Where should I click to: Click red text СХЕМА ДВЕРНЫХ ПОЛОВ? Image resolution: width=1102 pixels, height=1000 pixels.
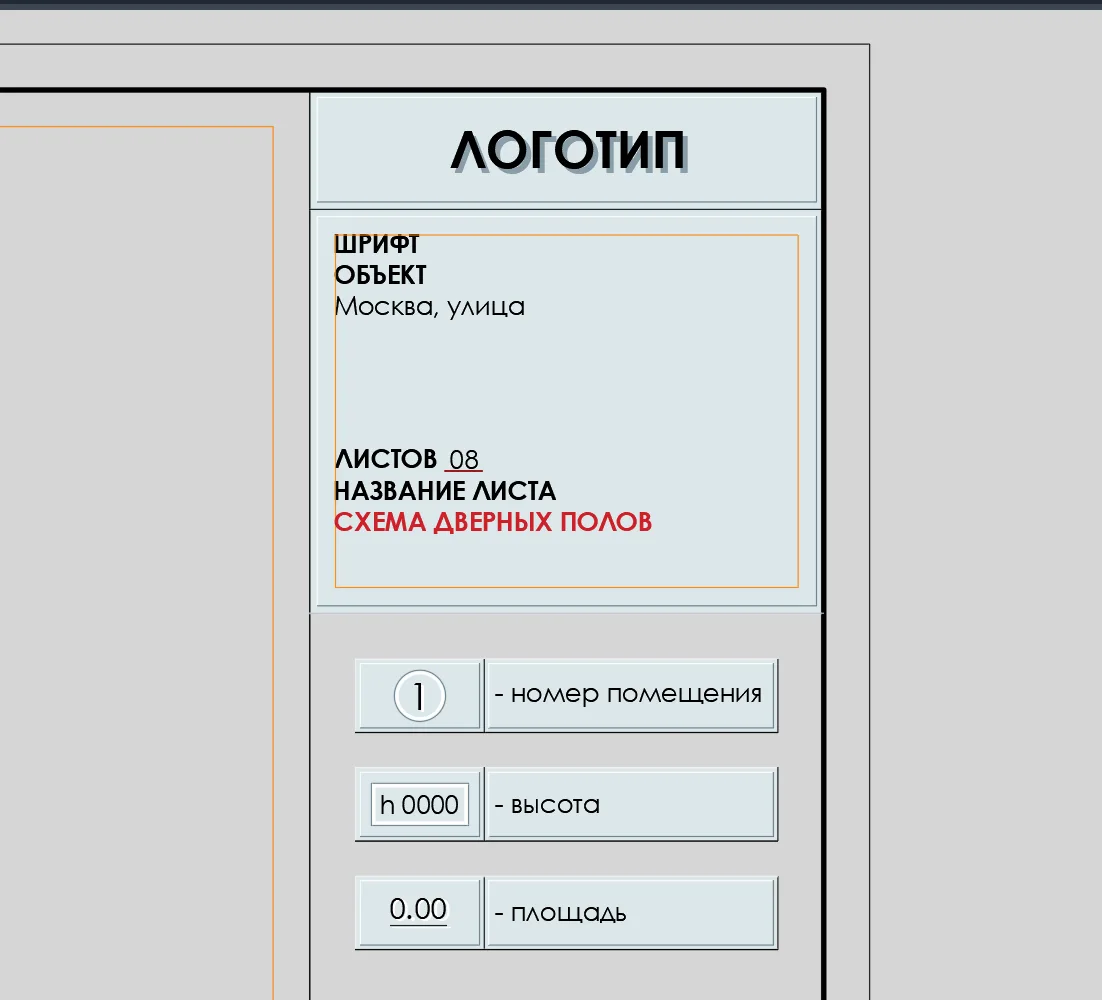pos(493,522)
